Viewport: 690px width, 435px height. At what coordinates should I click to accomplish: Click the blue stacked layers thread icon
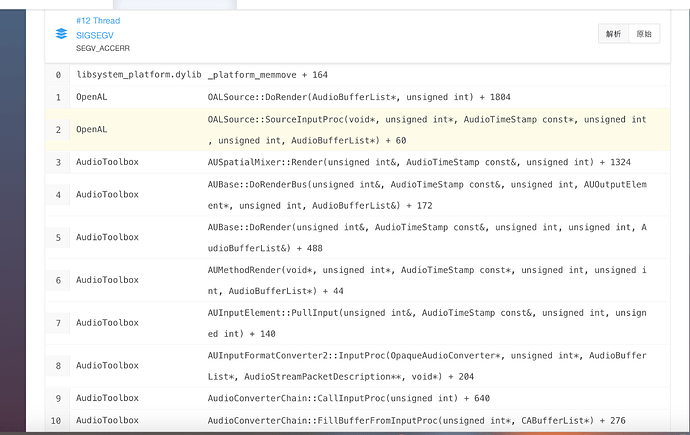point(62,33)
